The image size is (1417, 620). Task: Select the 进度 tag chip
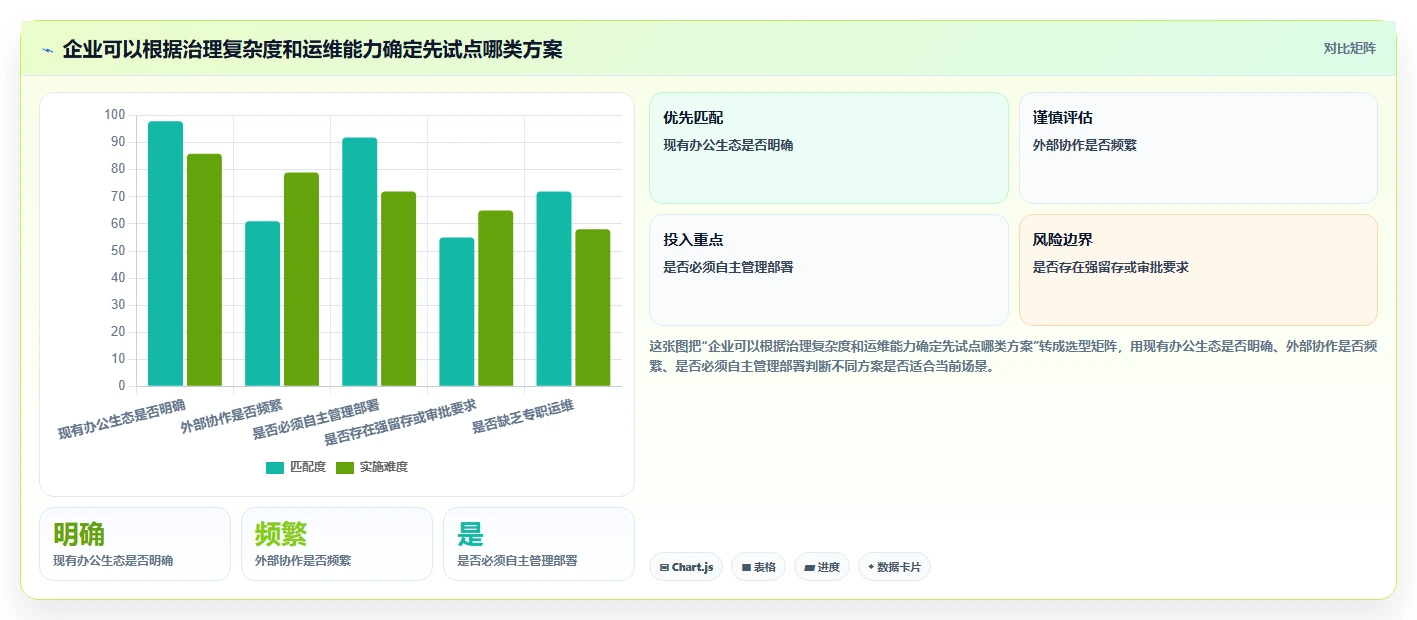(822, 567)
